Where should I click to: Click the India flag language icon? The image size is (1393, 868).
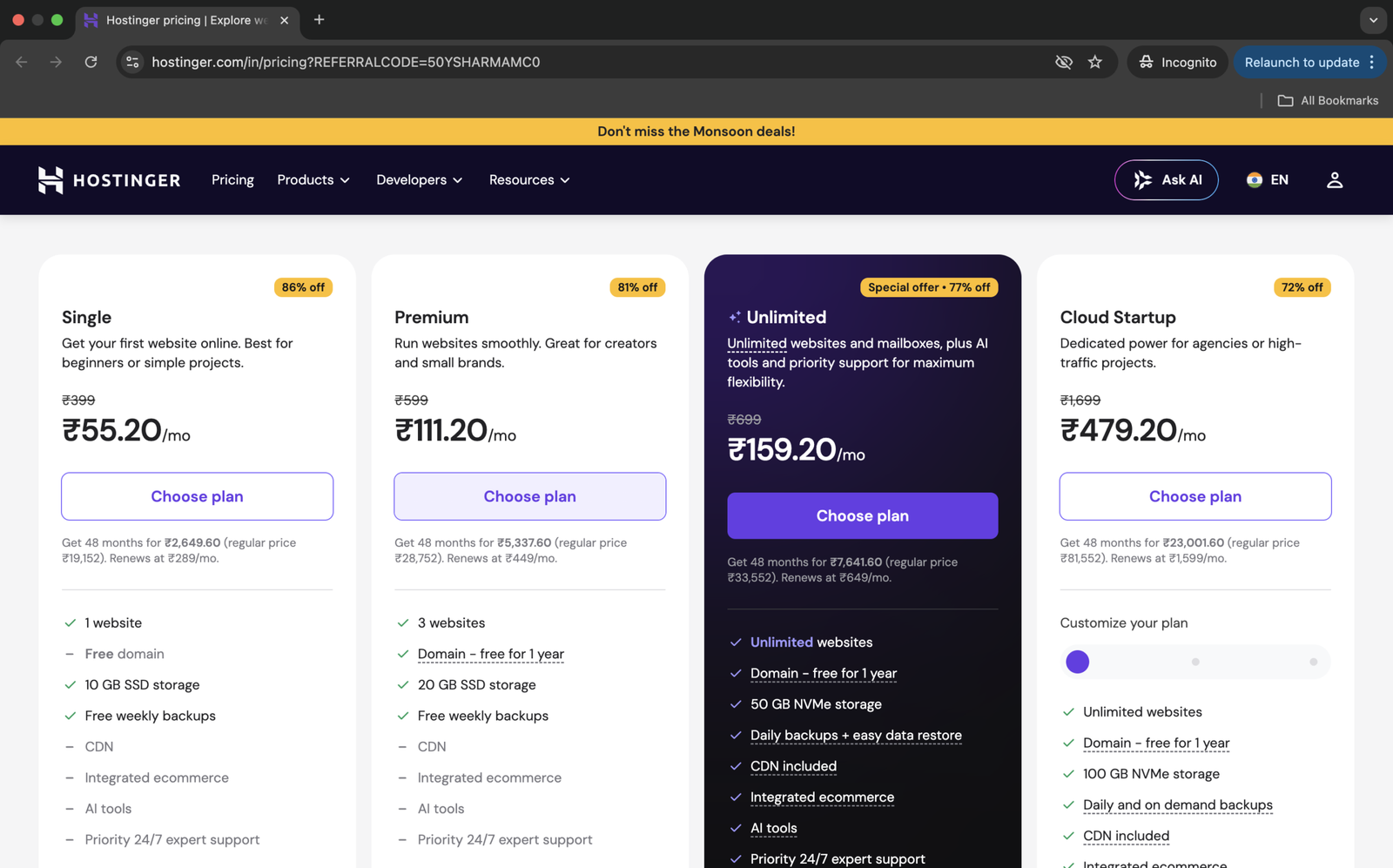1254,180
